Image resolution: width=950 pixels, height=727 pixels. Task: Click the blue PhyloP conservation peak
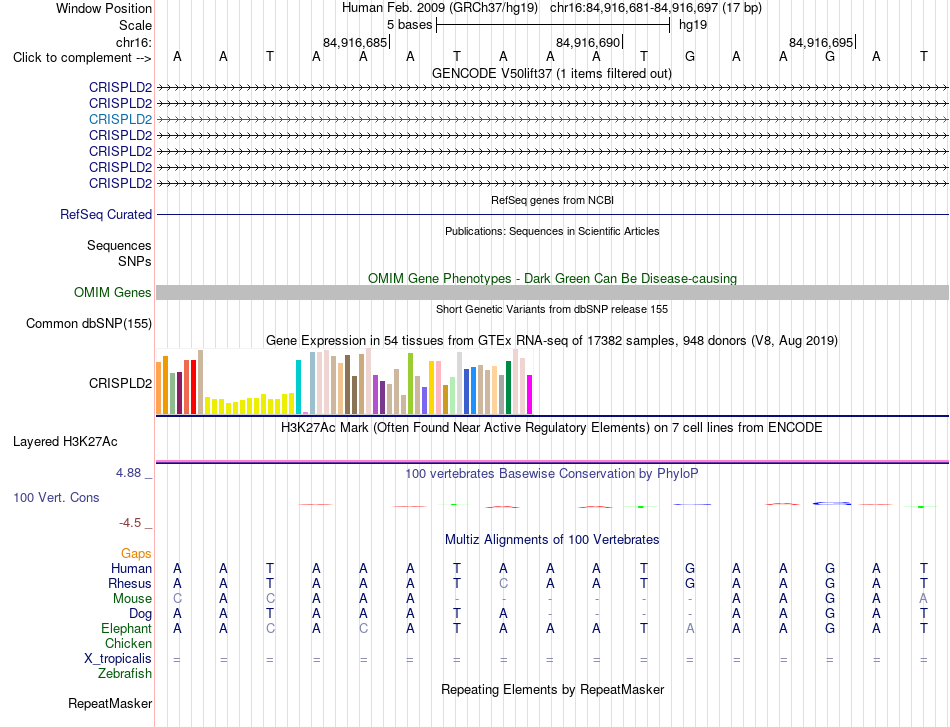click(832, 503)
